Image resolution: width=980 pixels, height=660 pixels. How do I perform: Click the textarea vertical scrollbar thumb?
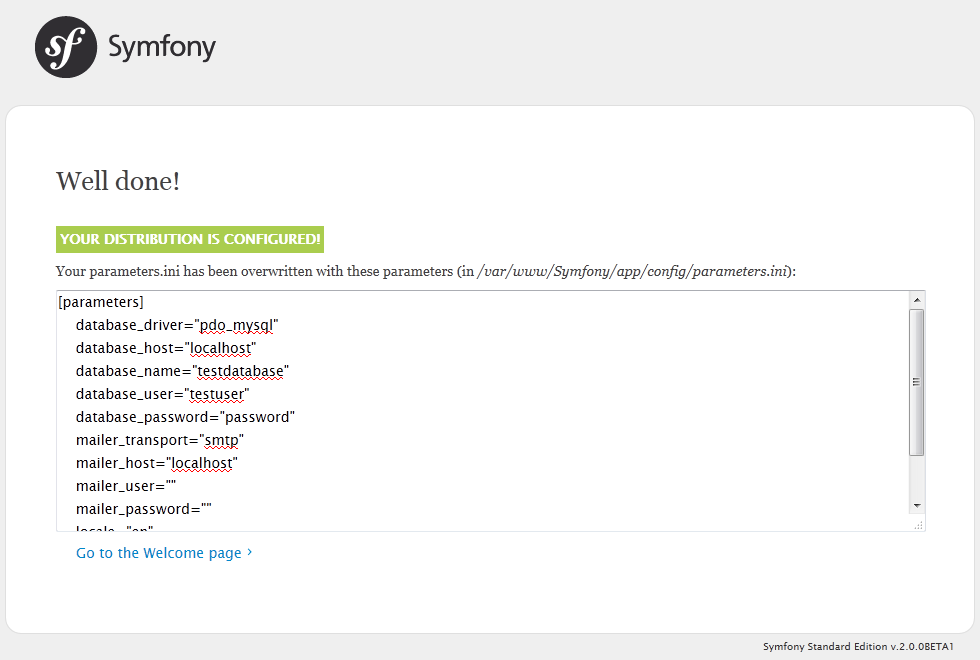[x=916, y=382]
